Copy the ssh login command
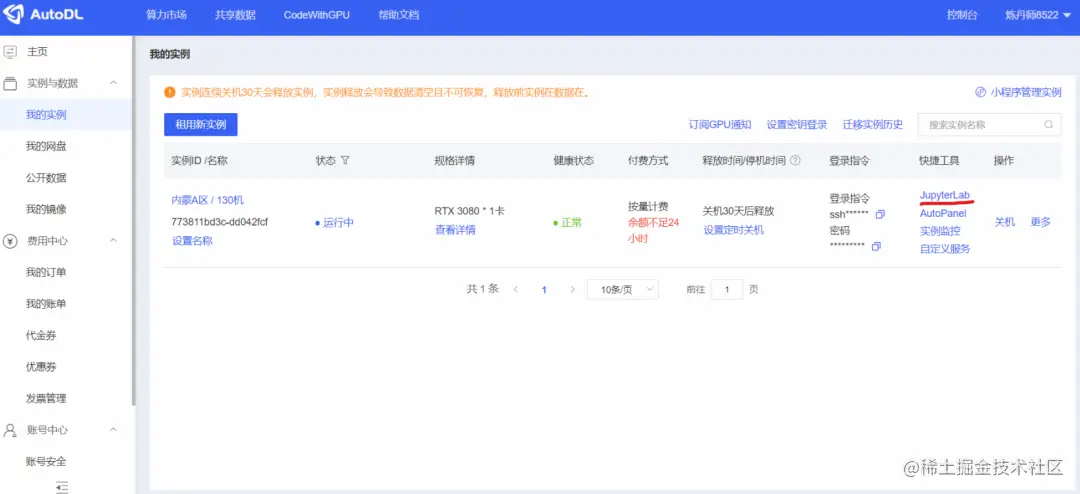This screenshot has height=494, width=1080. (x=880, y=214)
